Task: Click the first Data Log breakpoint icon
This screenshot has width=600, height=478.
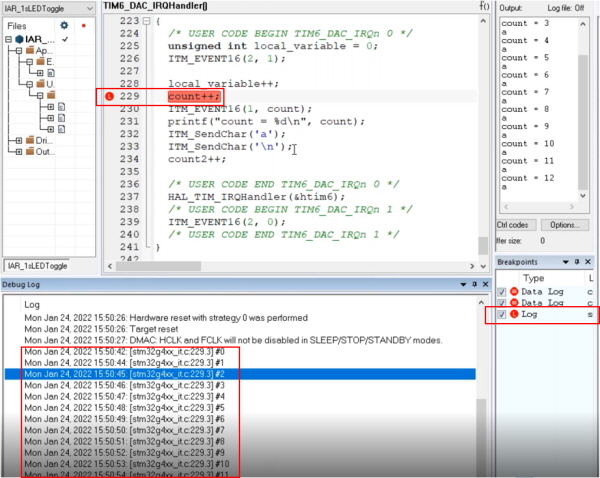Action: [x=514, y=292]
